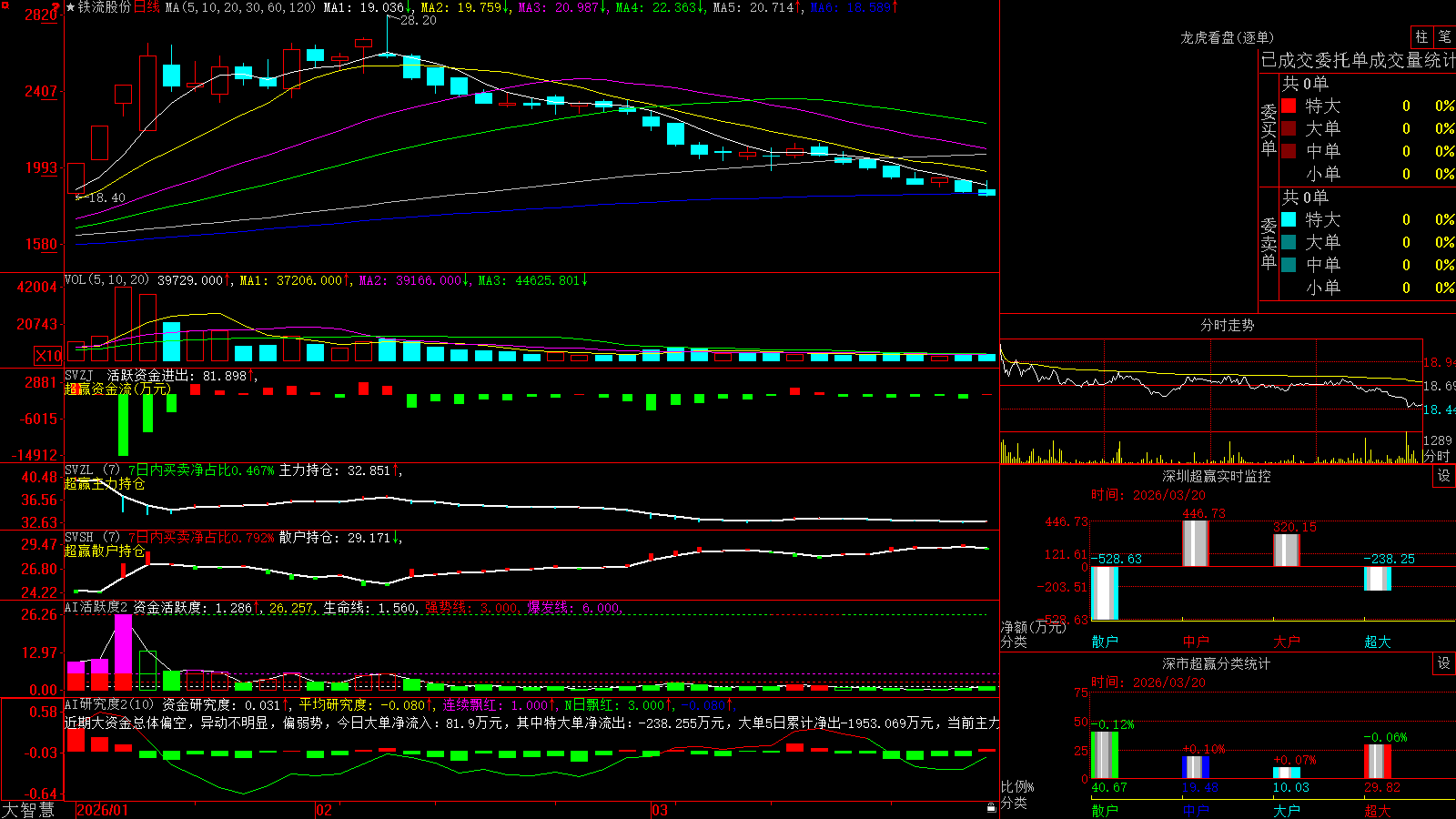
Task: Select the 委托单 tab
Action: click(1341, 61)
